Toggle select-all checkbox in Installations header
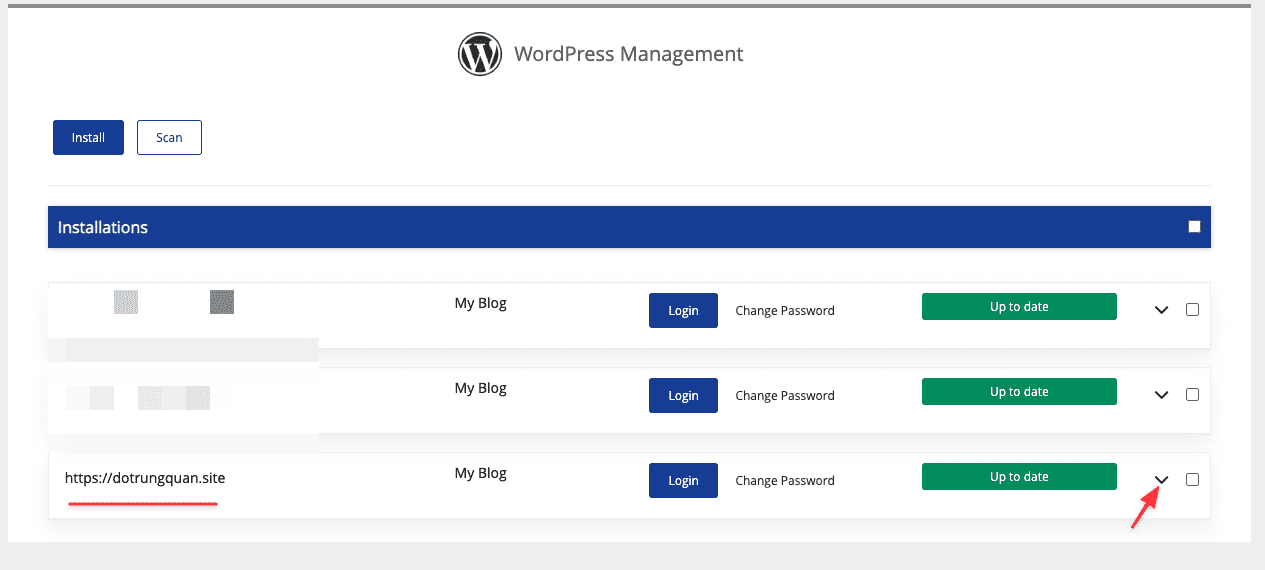This screenshot has height=570, width=1265. (x=1194, y=227)
